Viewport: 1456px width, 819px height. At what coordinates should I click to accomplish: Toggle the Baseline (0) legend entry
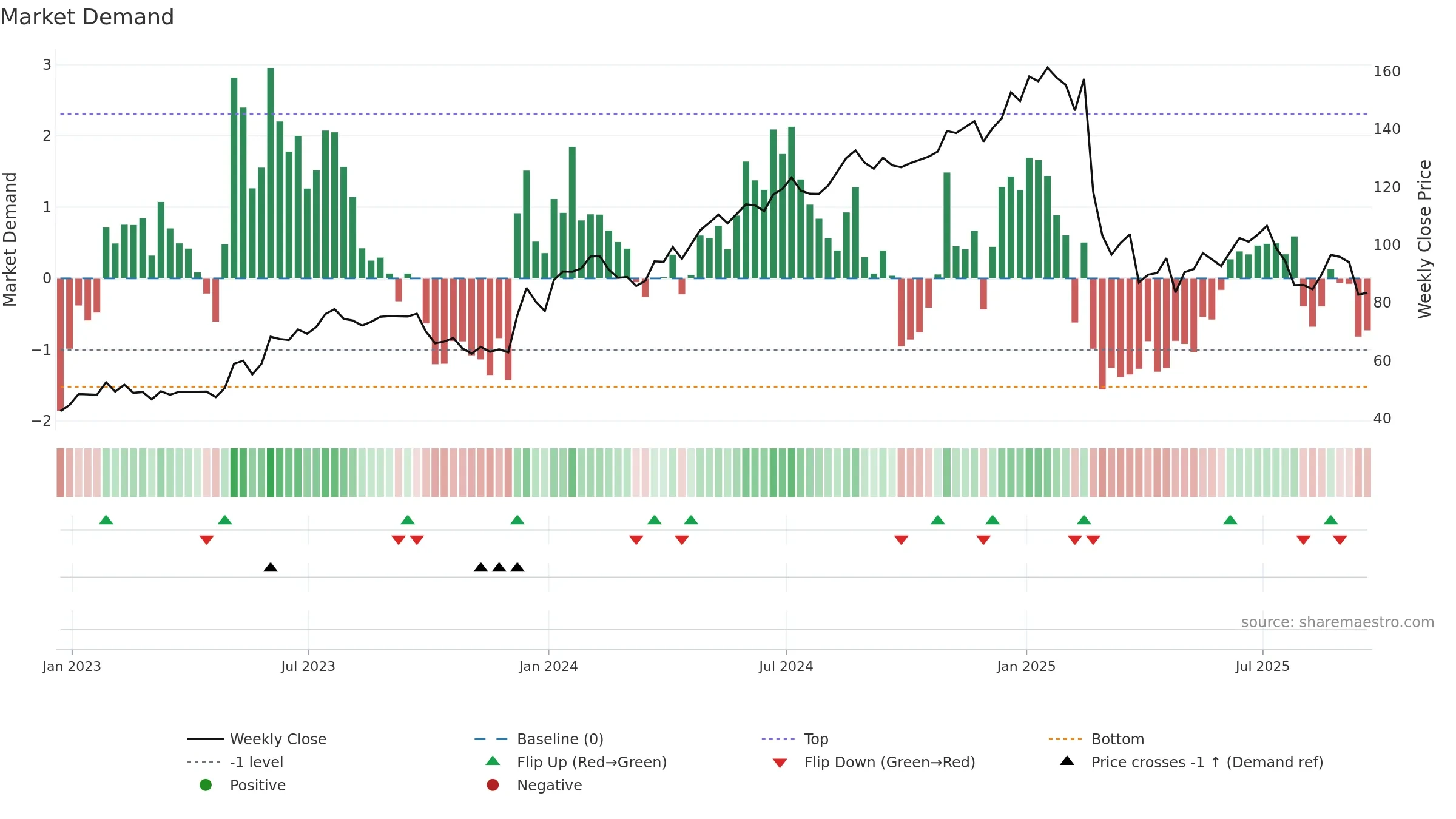(x=539, y=739)
